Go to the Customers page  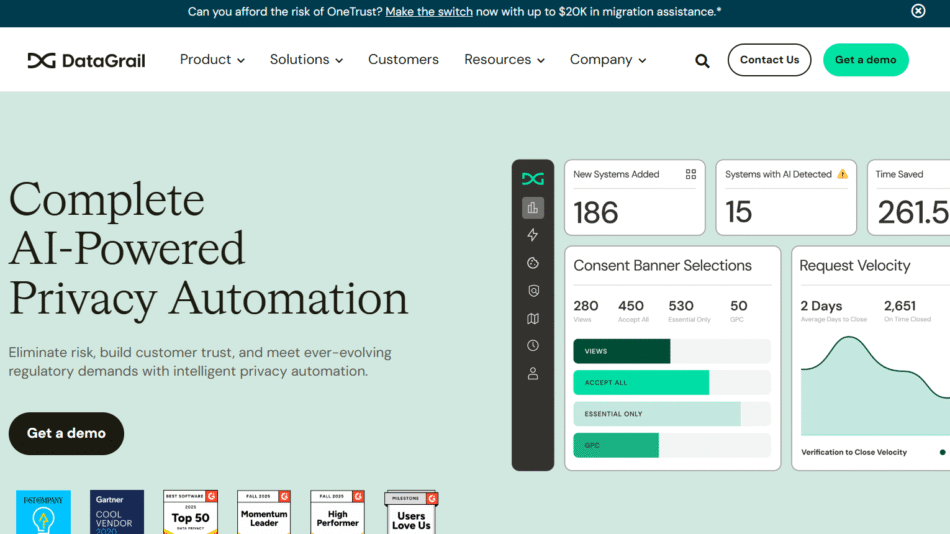403,60
